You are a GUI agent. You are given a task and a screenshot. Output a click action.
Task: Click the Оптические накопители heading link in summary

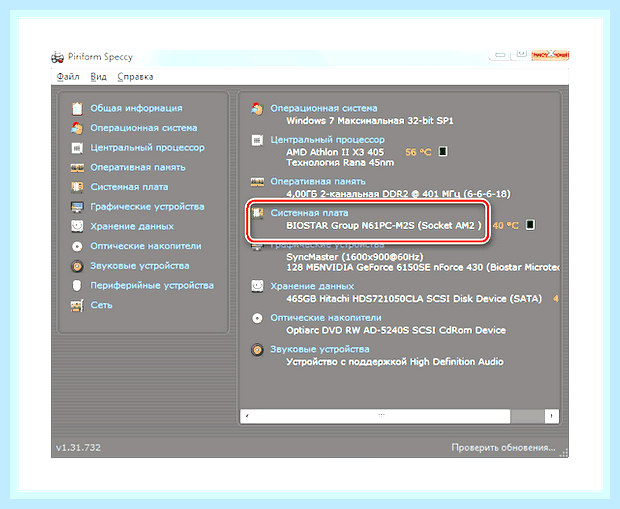coord(326,318)
